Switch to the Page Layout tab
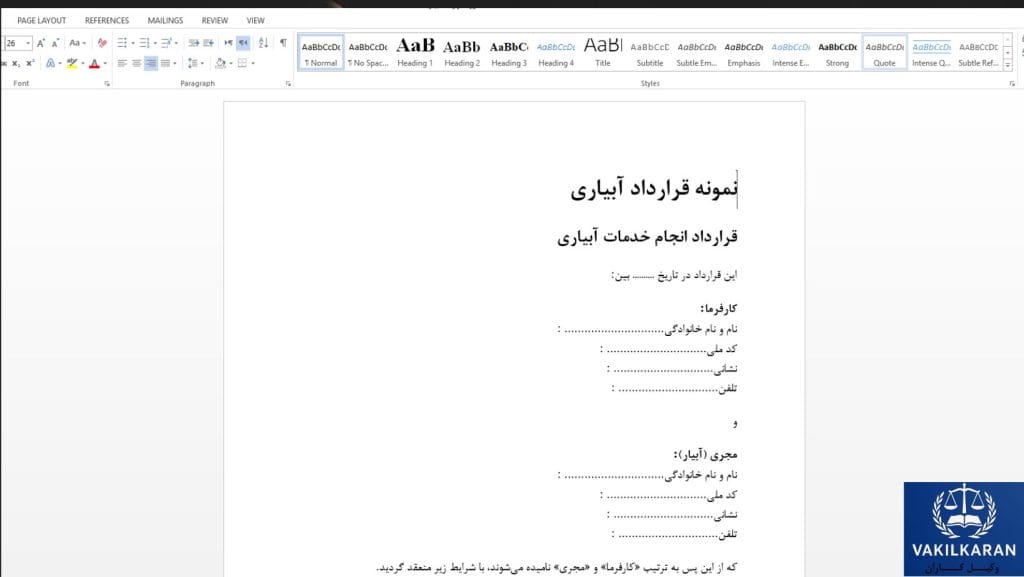Viewport: 1024px width, 577px height. (x=41, y=21)
